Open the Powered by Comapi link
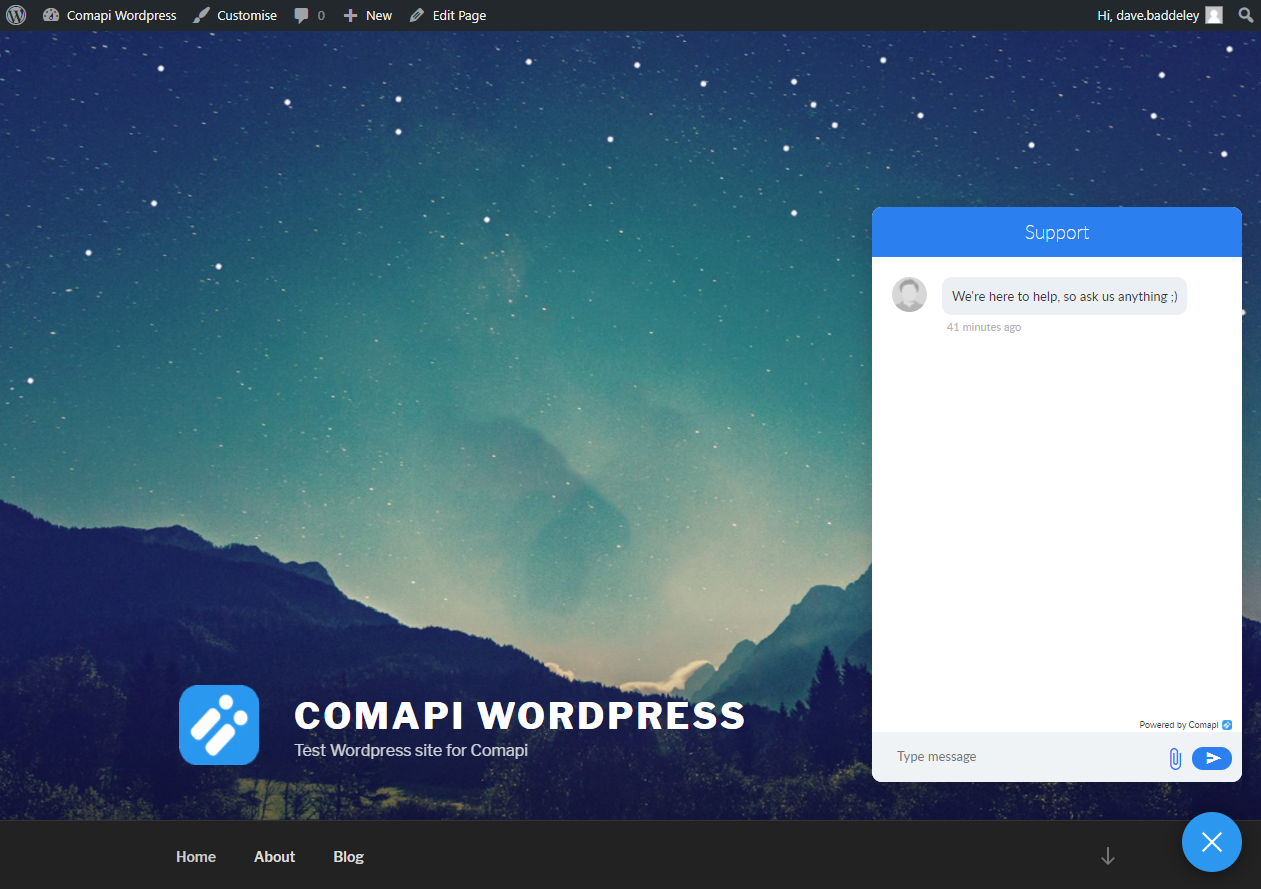Viewport: 1261px width, 889px height. point(1185,725)
